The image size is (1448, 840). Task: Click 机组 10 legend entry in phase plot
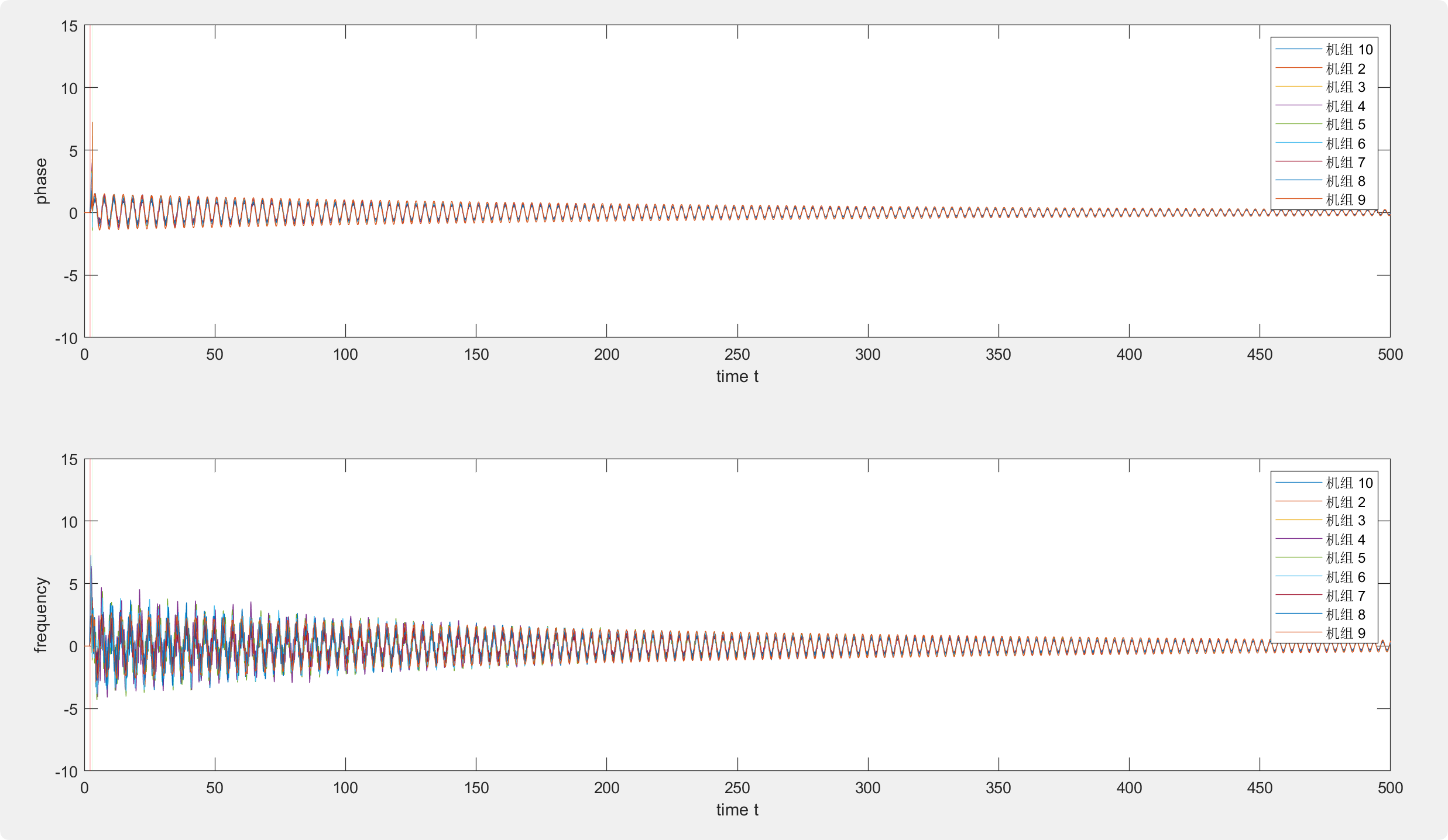tap(1349, 50)
